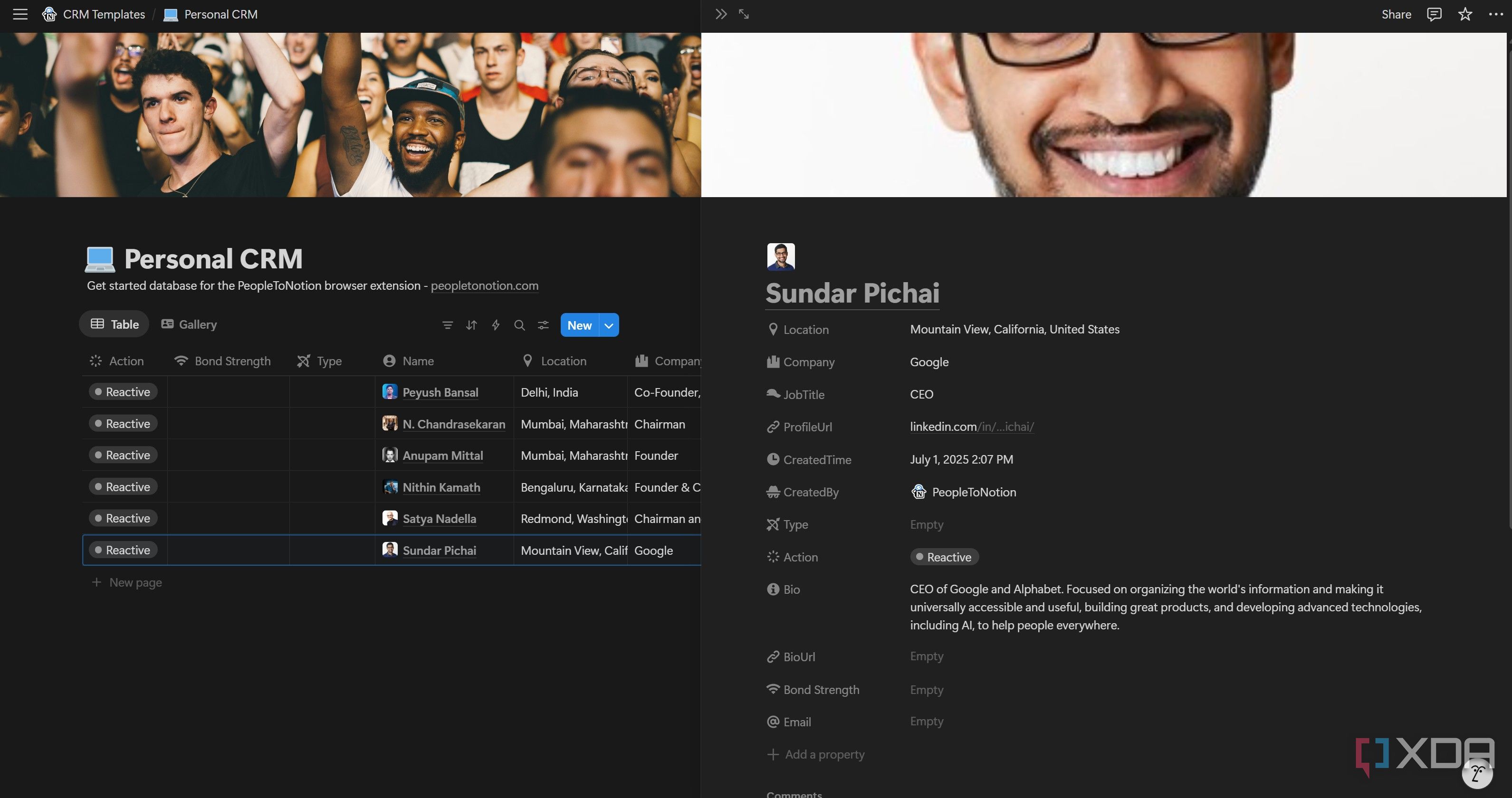Open automations with the lightning icon
The image size is (1512, 798).
(x=496, y=325)
